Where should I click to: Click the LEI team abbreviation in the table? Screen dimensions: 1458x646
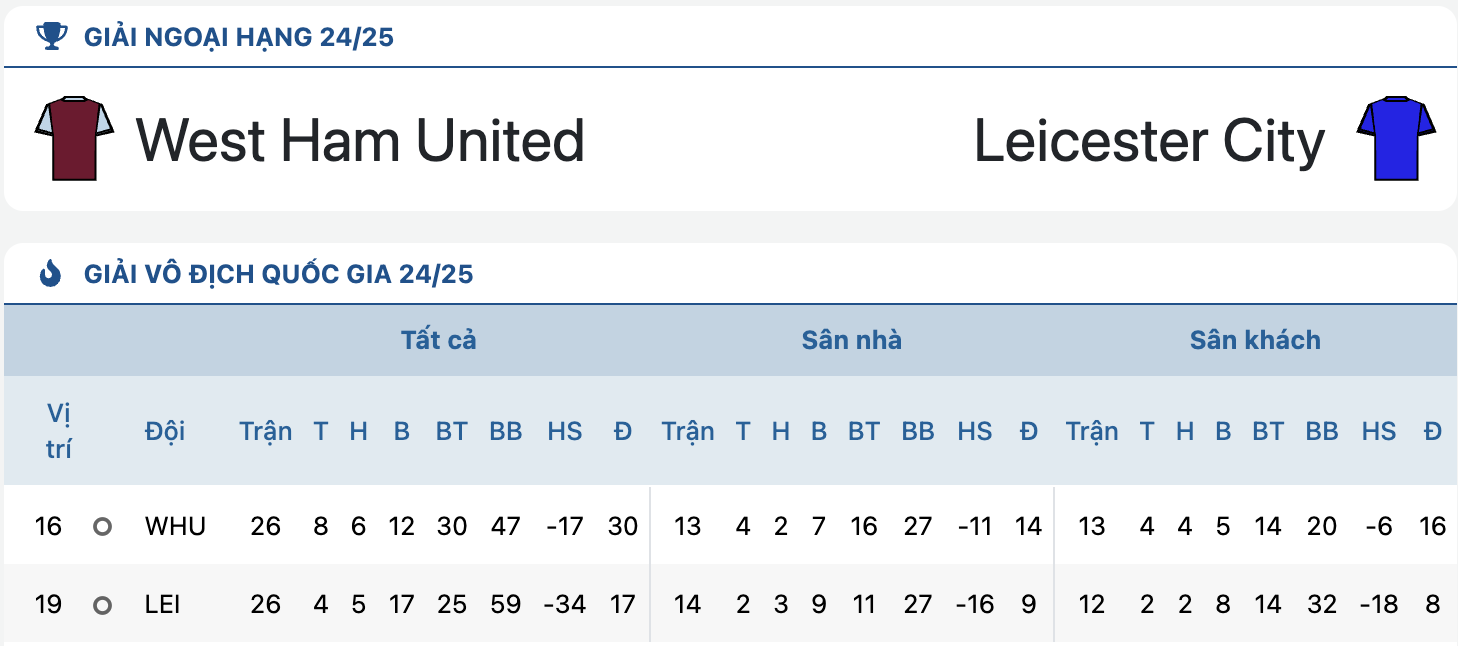pos(163,605)
